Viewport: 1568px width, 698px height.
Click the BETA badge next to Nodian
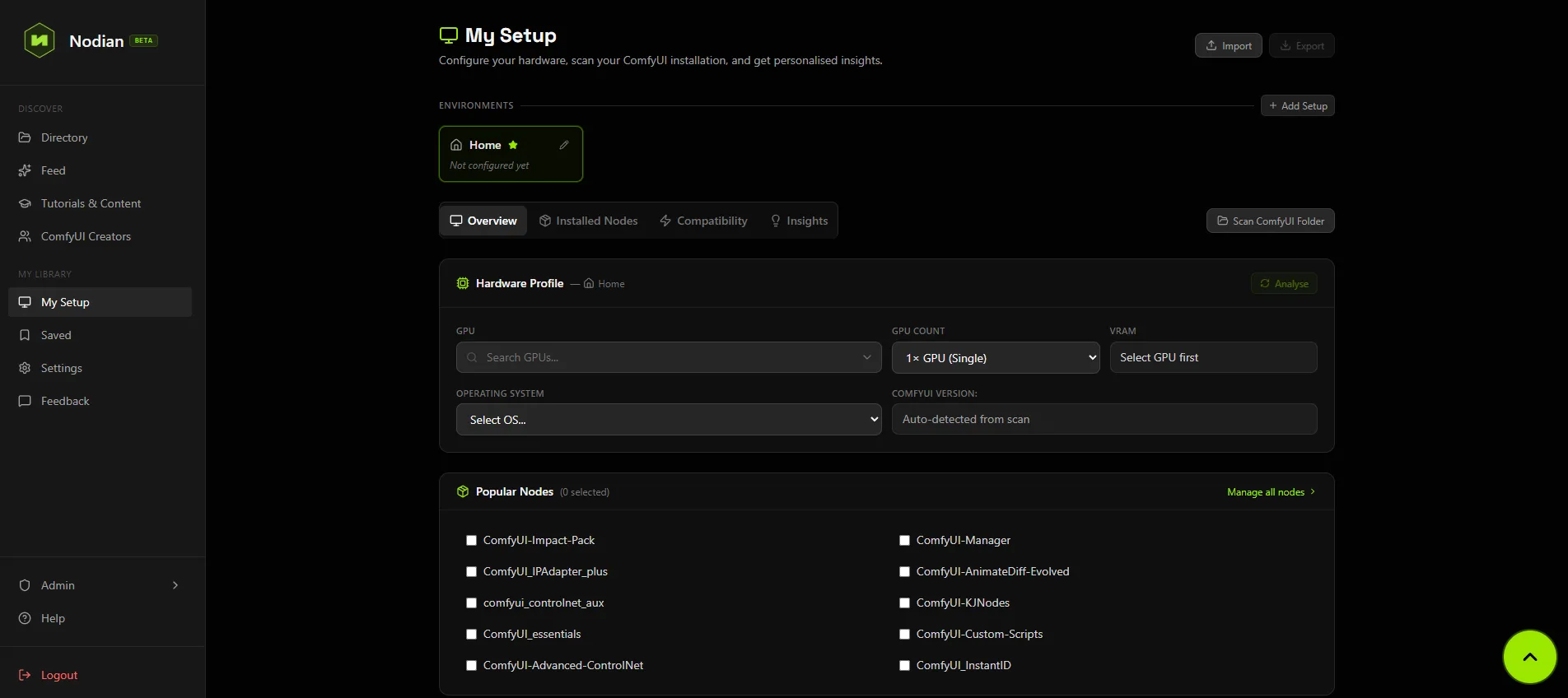coord(144,40)
